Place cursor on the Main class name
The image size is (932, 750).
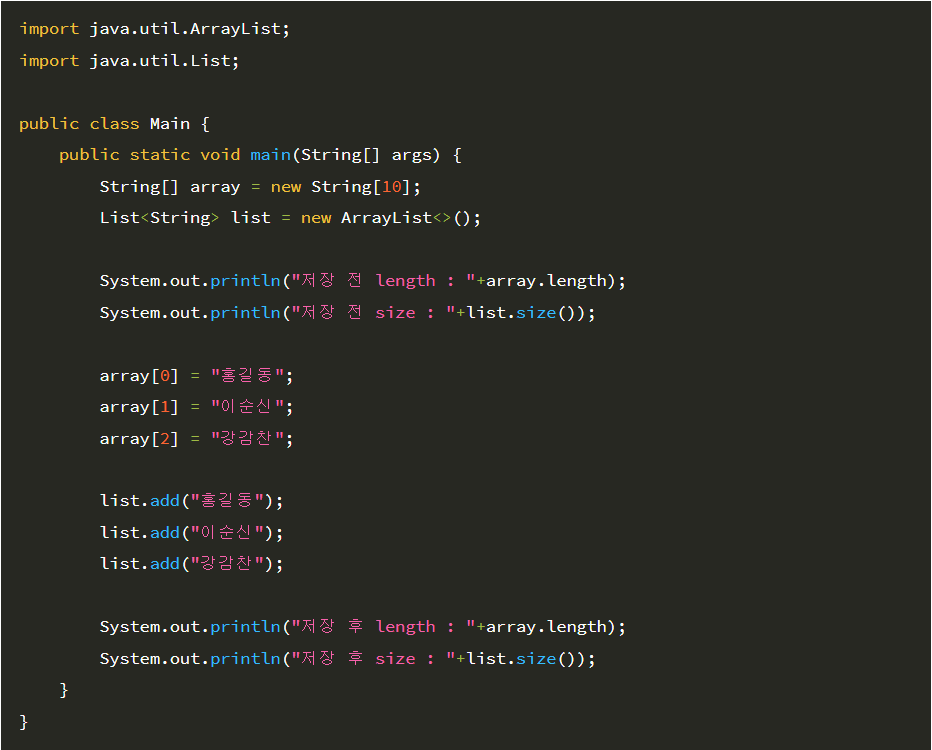coord(169,124)
